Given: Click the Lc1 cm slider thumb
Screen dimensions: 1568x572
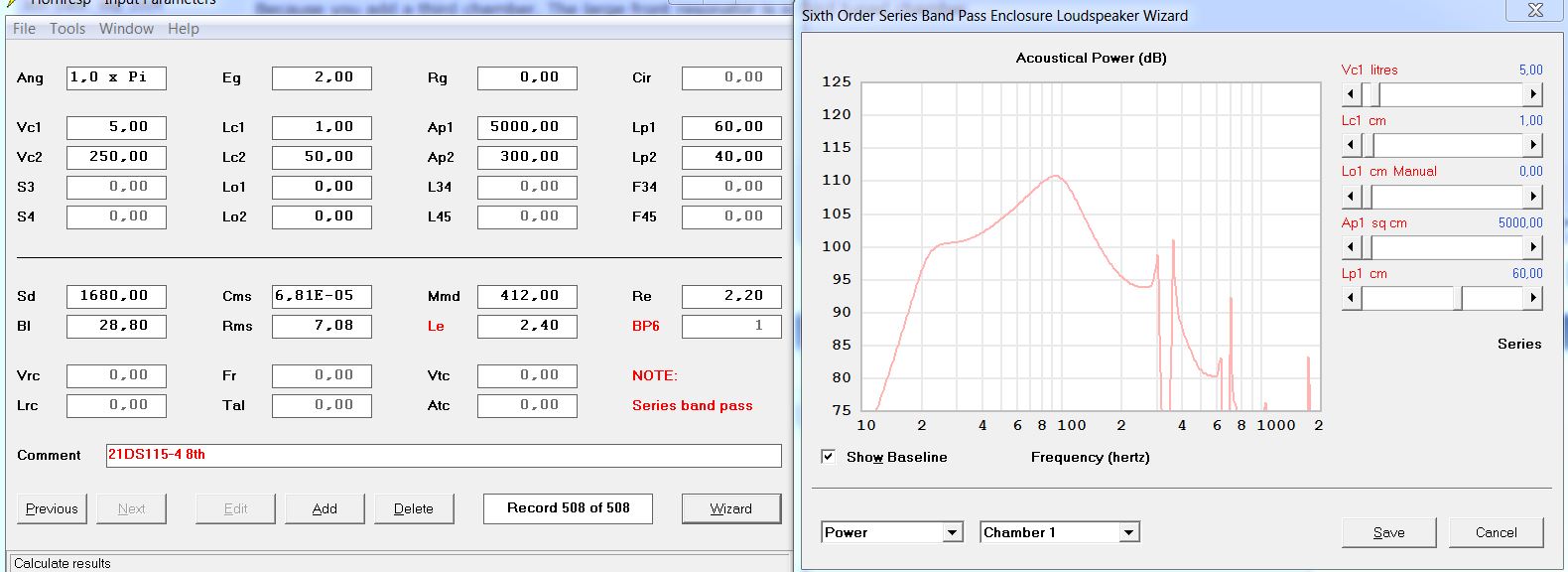Looking at the screenshot, I should pyautogui.click(x=1369, y=145).
